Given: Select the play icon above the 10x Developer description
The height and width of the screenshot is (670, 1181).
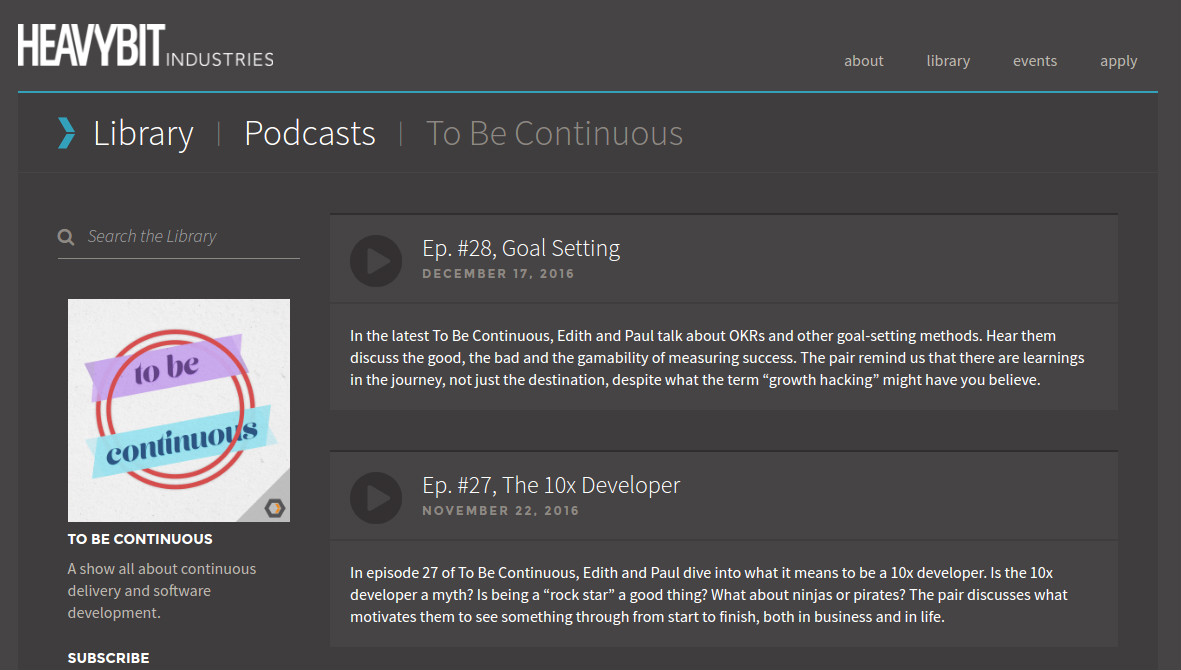Looking at the screenshot, I should [376, 498].
